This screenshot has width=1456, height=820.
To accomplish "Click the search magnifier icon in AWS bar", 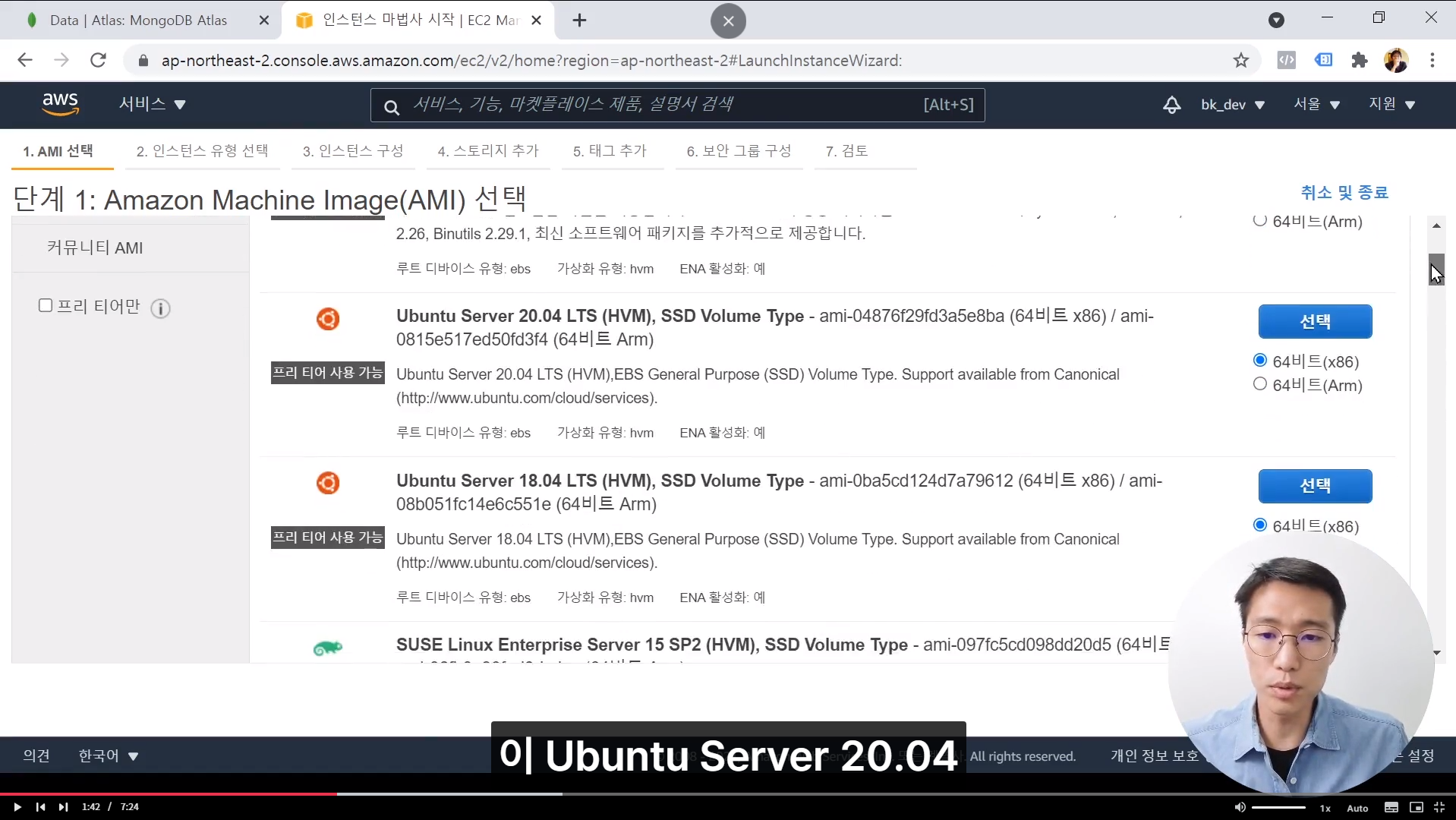I will [x=392, y=106].
